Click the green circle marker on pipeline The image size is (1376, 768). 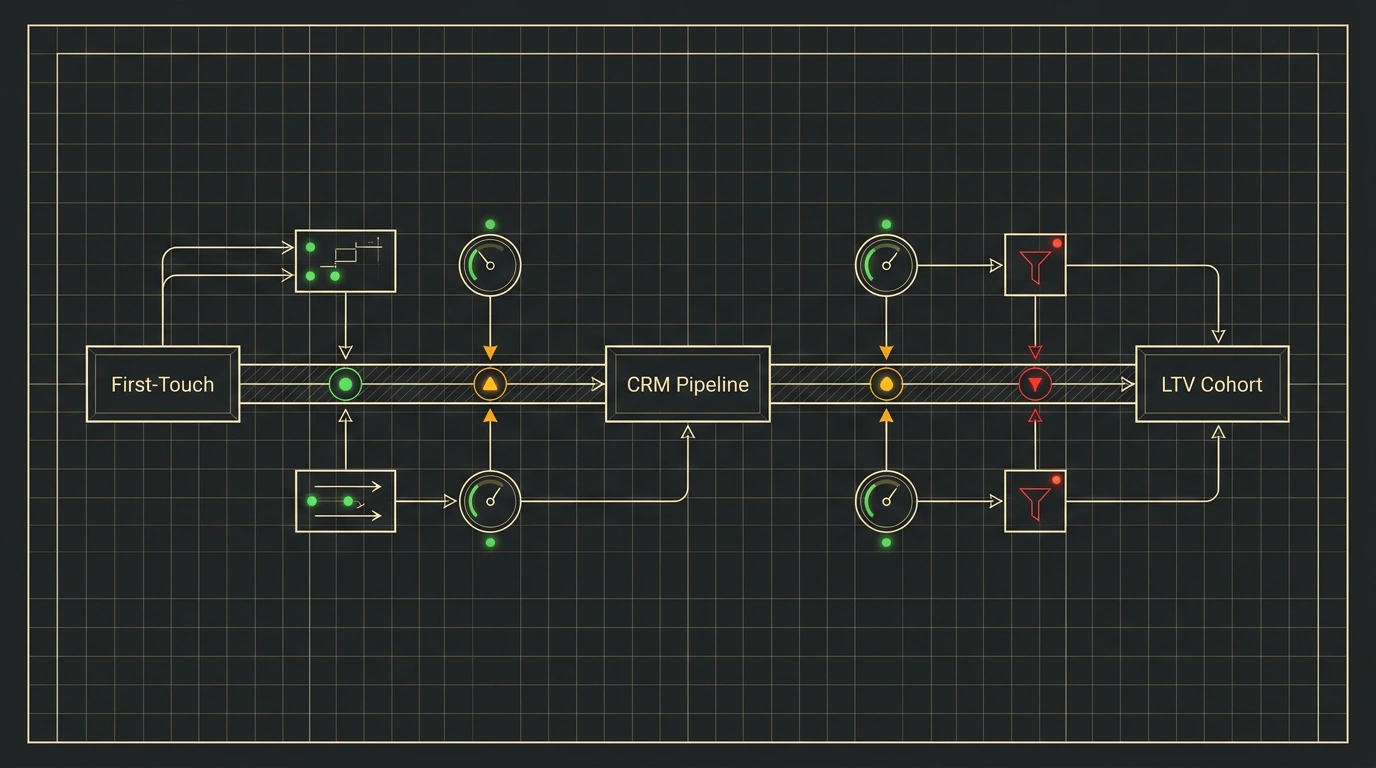click(x=346, y=384)
